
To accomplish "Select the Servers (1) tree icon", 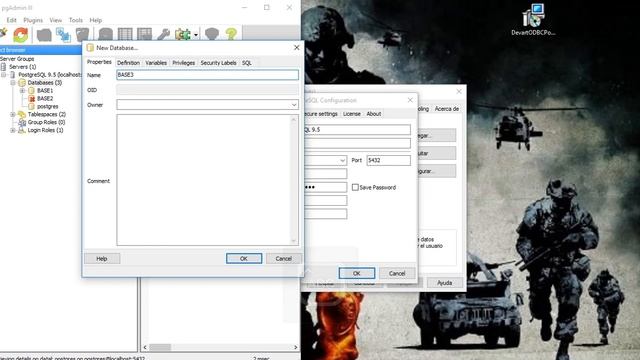I will point(4,67).
